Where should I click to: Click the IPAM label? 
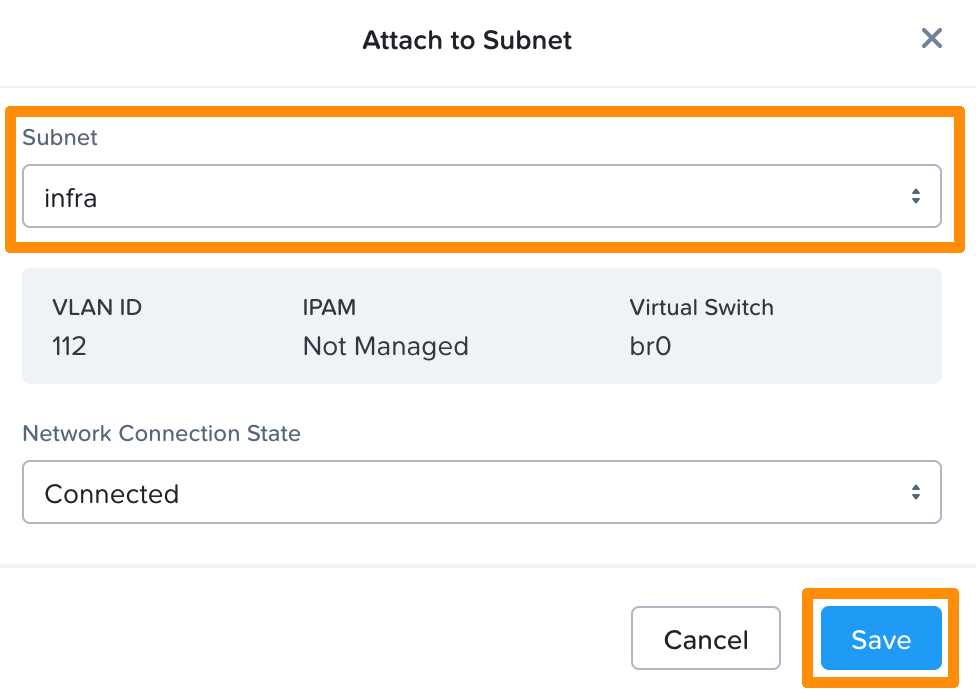[x=329, y=307]
